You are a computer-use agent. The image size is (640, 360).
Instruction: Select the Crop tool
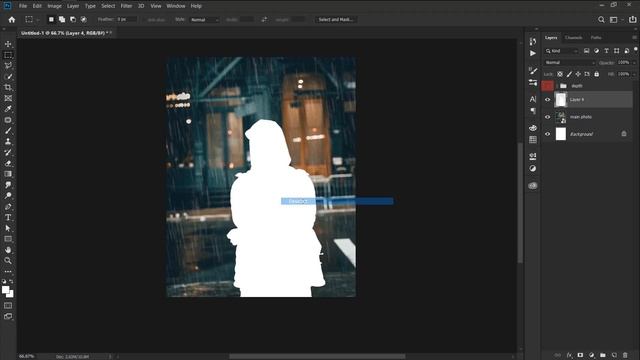pyautogui.click(x=8, y=87)
